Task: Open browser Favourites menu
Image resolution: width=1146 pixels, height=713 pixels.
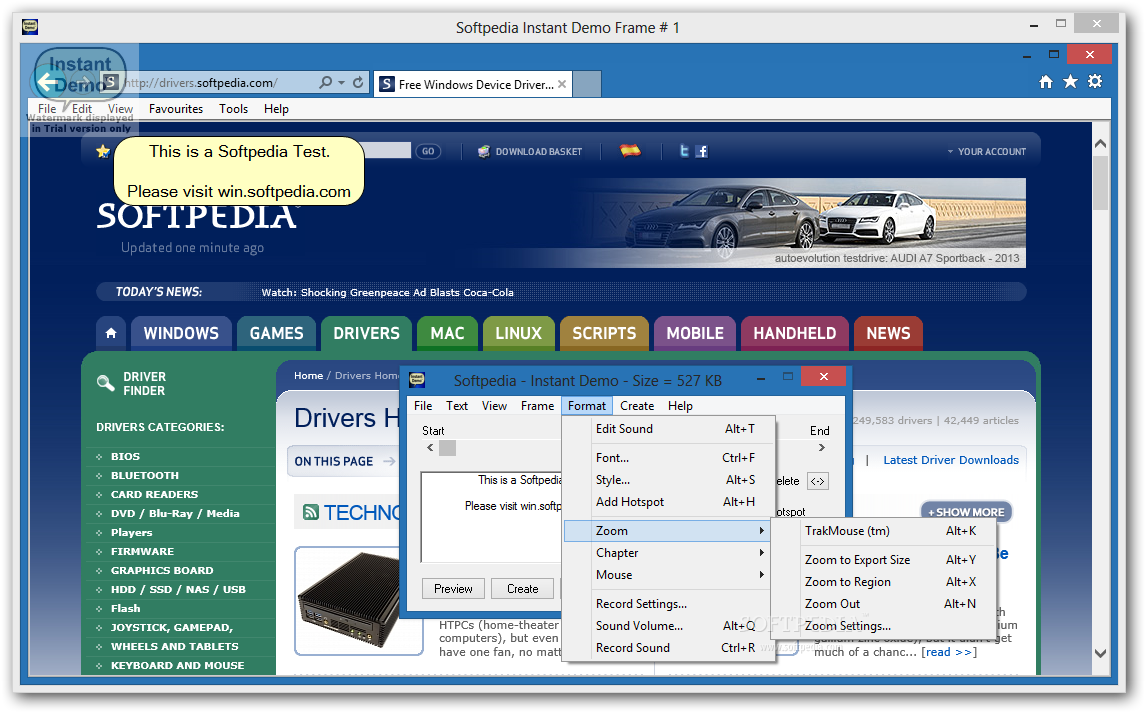Action: point(175,109)
